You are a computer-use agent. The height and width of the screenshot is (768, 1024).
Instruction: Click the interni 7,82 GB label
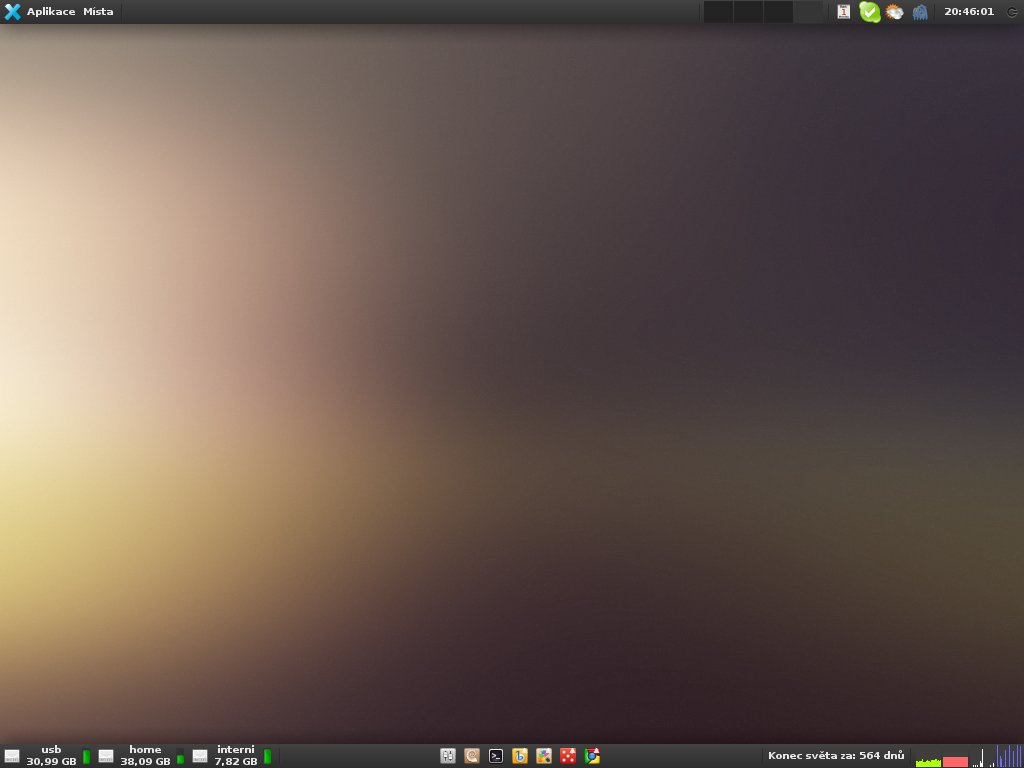(x=236, y=756)
